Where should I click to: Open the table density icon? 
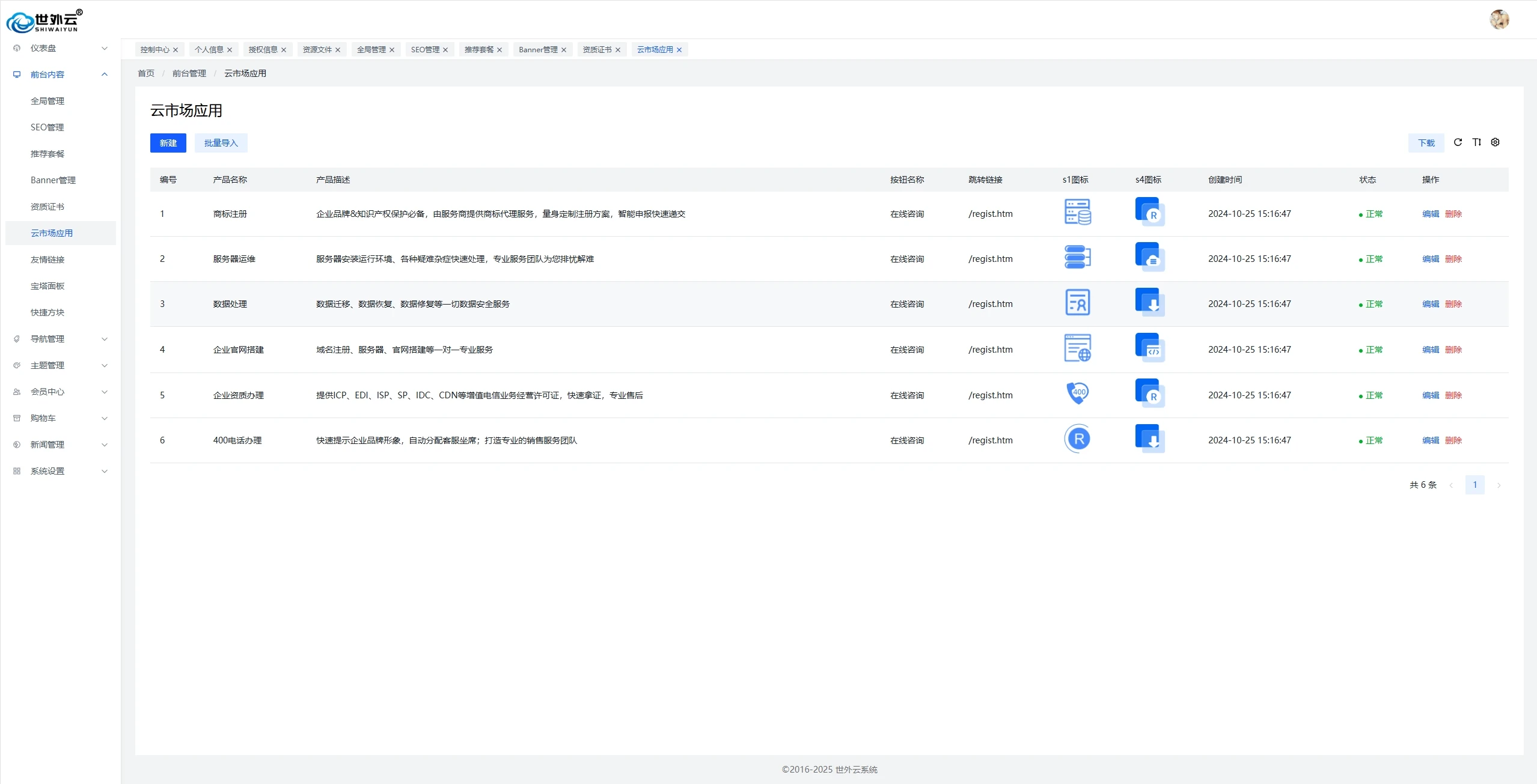click(x=1476, y=142)
